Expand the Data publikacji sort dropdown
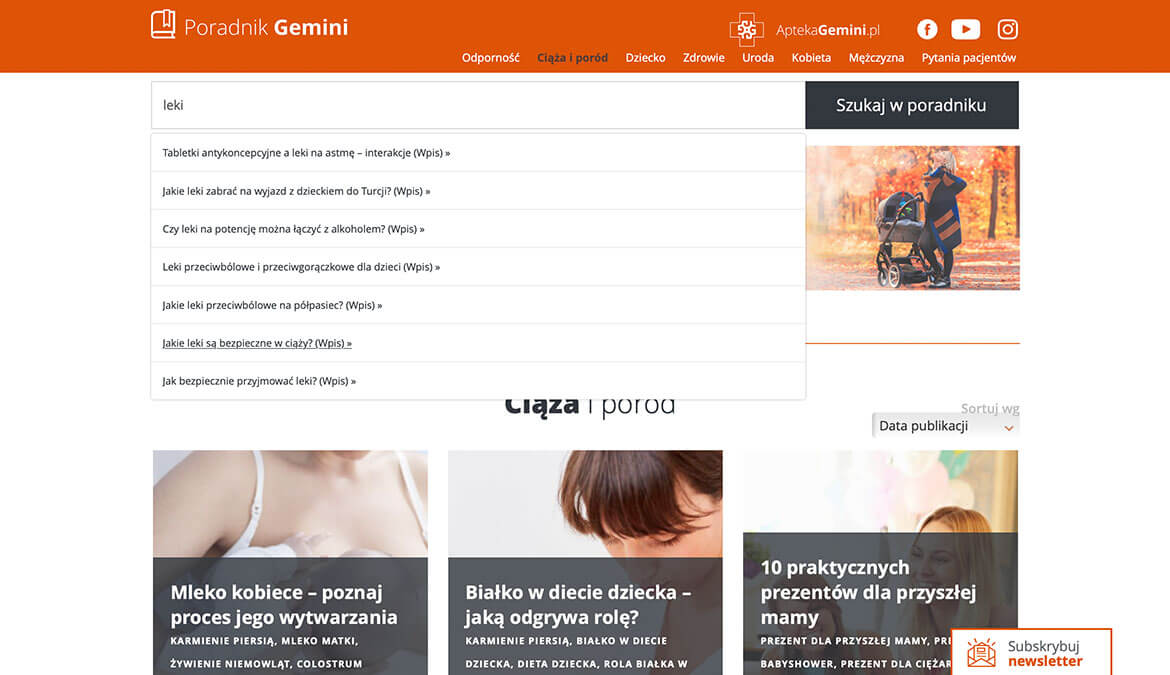 point(945,426)
